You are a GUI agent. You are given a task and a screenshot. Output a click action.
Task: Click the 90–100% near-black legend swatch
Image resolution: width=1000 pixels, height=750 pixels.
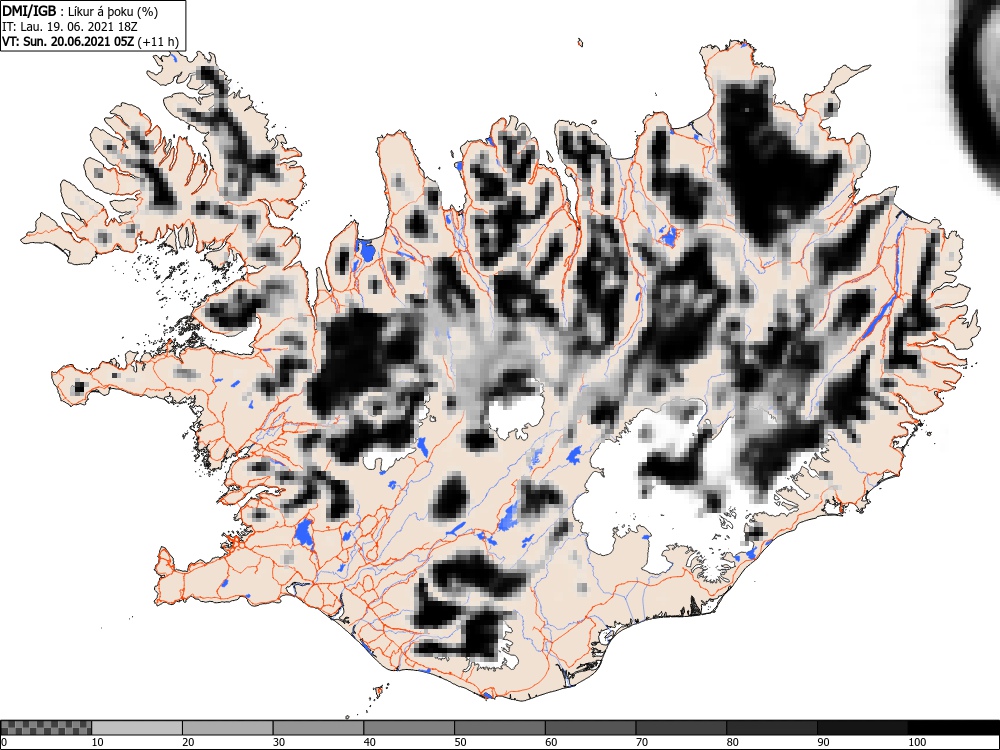click(x=862, y=728)
